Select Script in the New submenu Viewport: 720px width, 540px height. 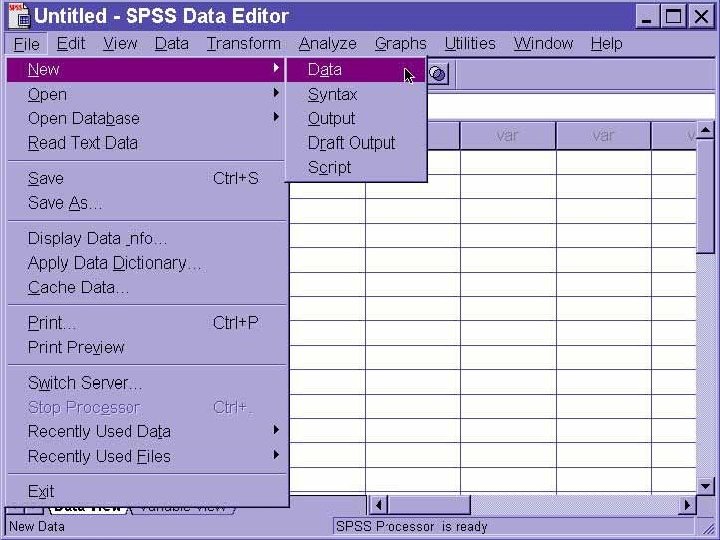click(x=356, y=167)
